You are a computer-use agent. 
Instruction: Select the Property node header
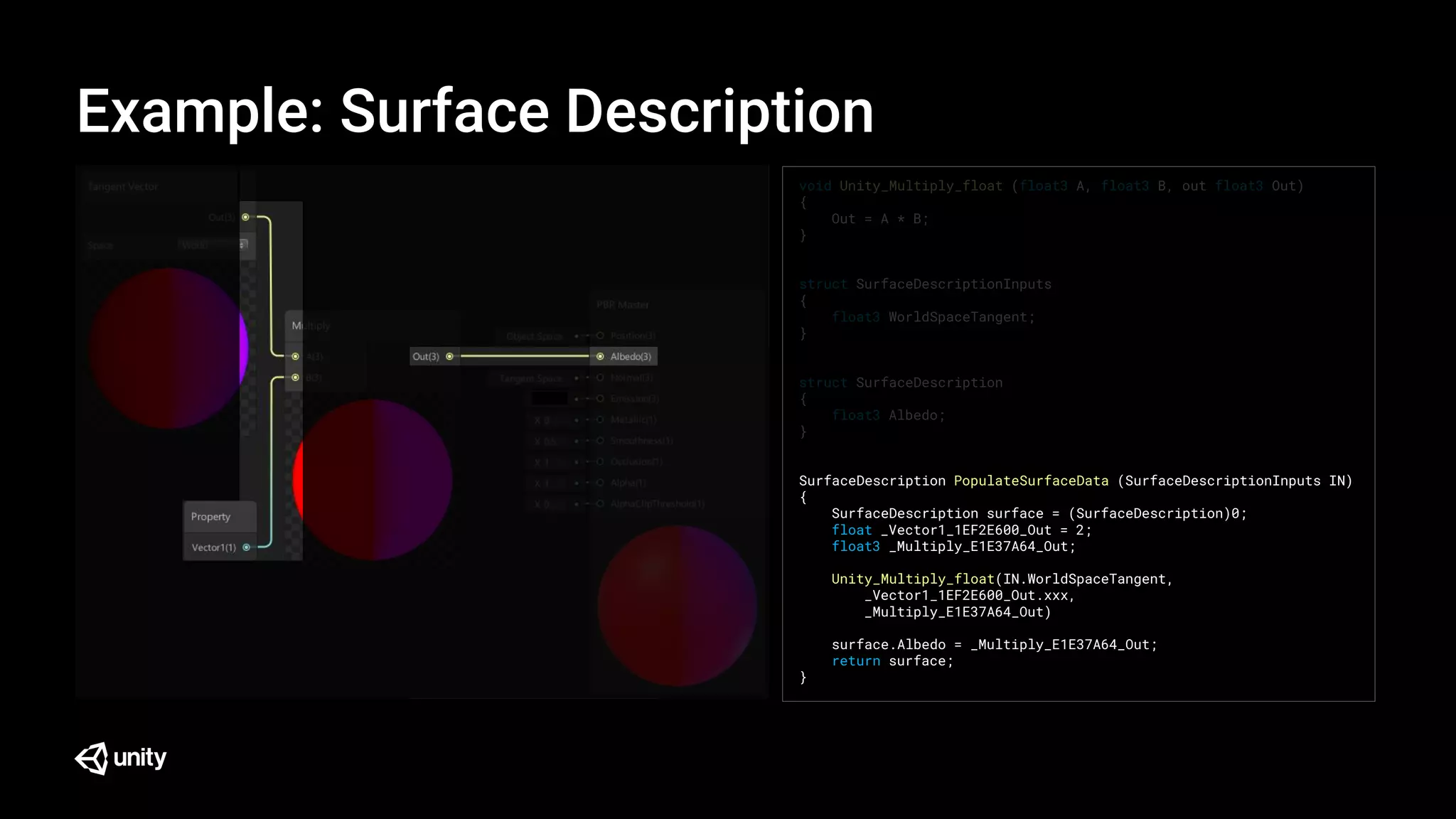[220, 517]
